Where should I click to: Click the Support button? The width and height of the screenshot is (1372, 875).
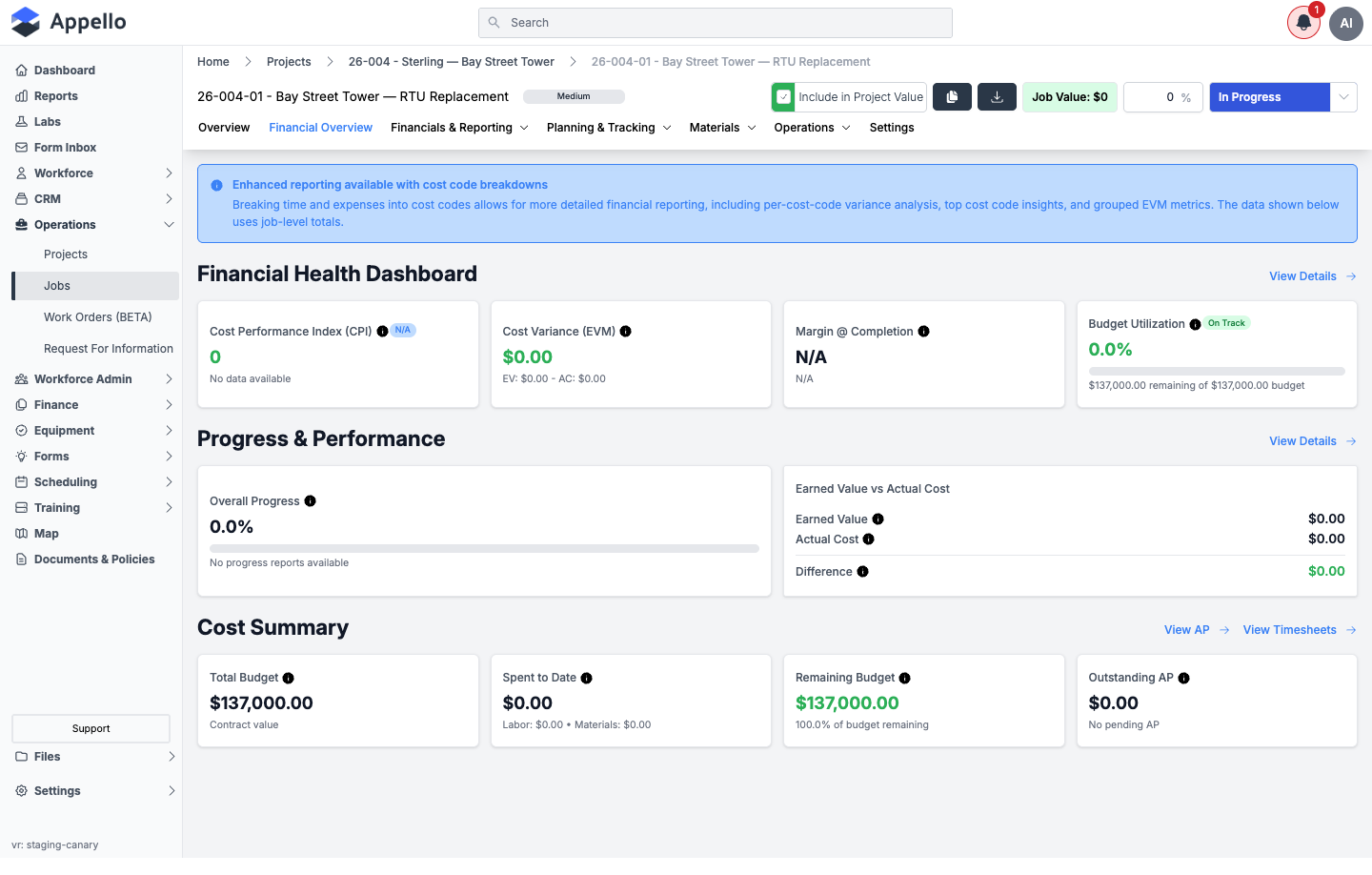point(91,729)
